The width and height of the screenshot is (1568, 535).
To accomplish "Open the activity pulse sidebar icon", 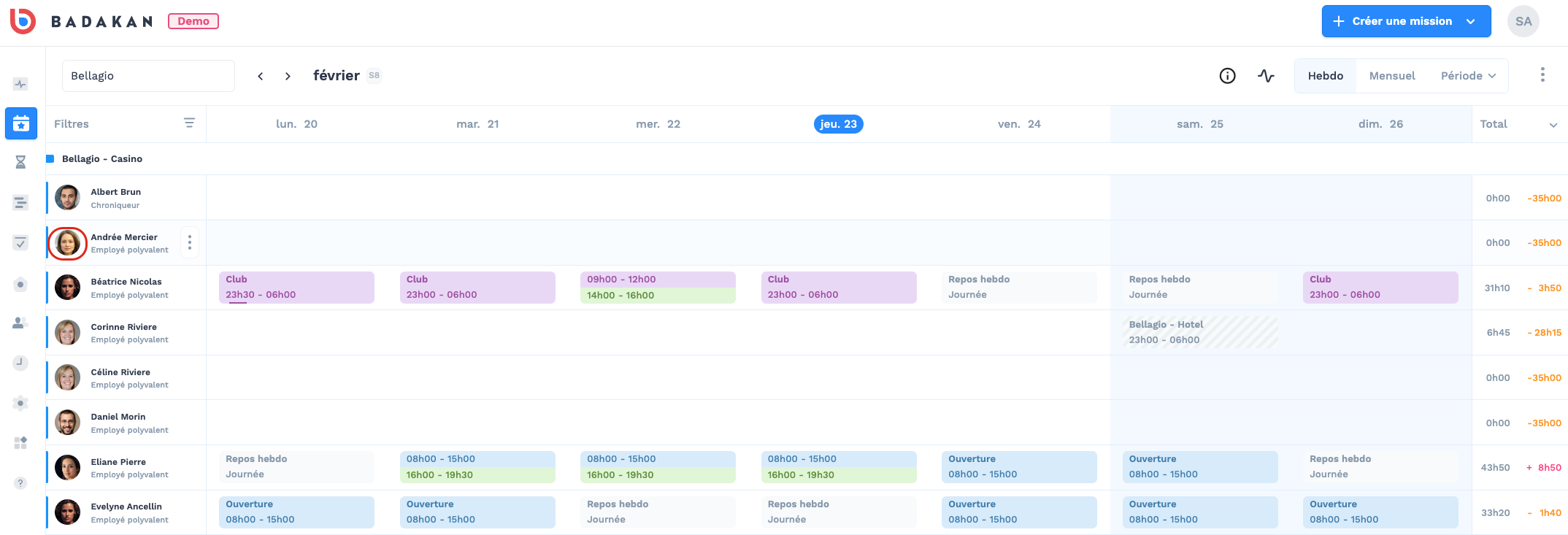I will tap(20, 84).
